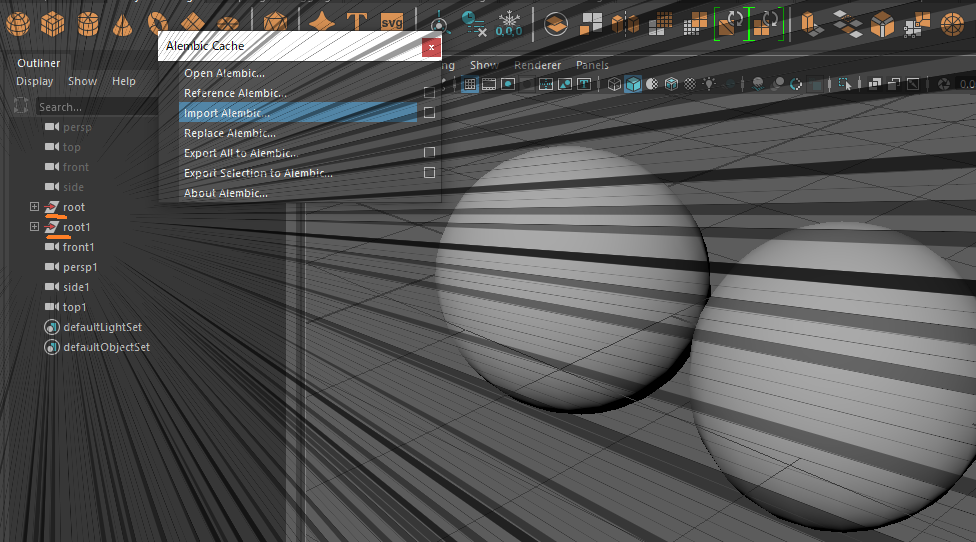Create a polygon sphere from the shelf

(x=17, y=24)
